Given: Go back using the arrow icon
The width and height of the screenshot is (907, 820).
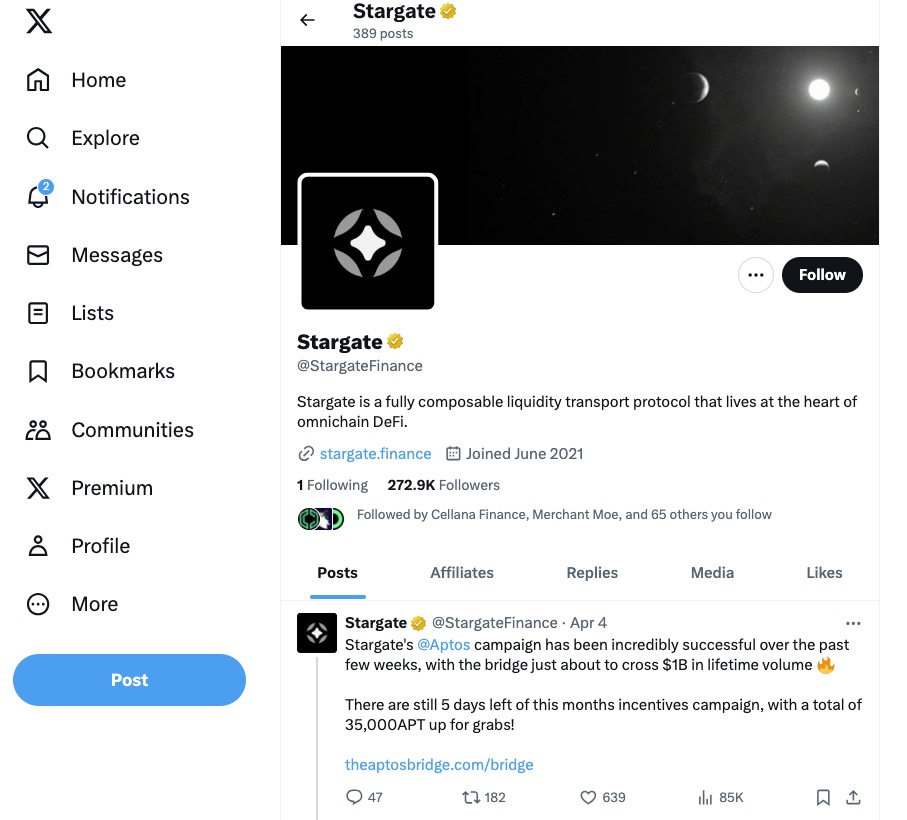Looking at the screenshot, I should [x=307, y=20].
